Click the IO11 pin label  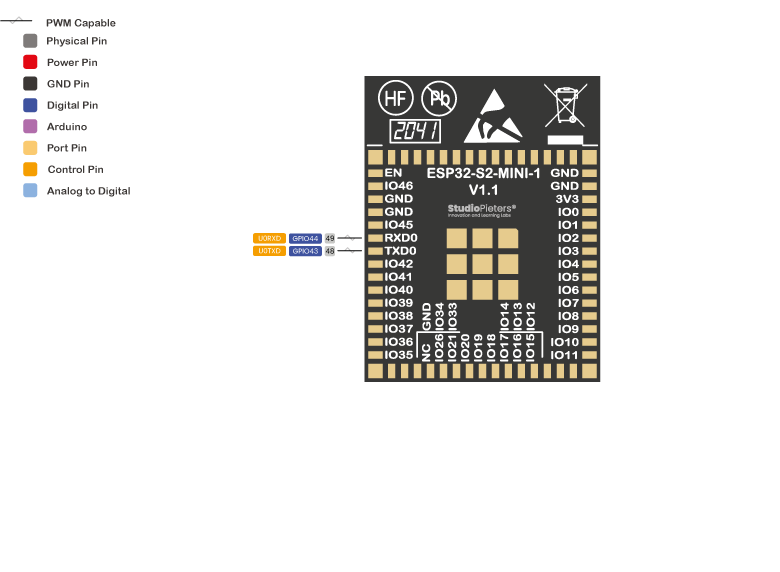tap(565, 355)
